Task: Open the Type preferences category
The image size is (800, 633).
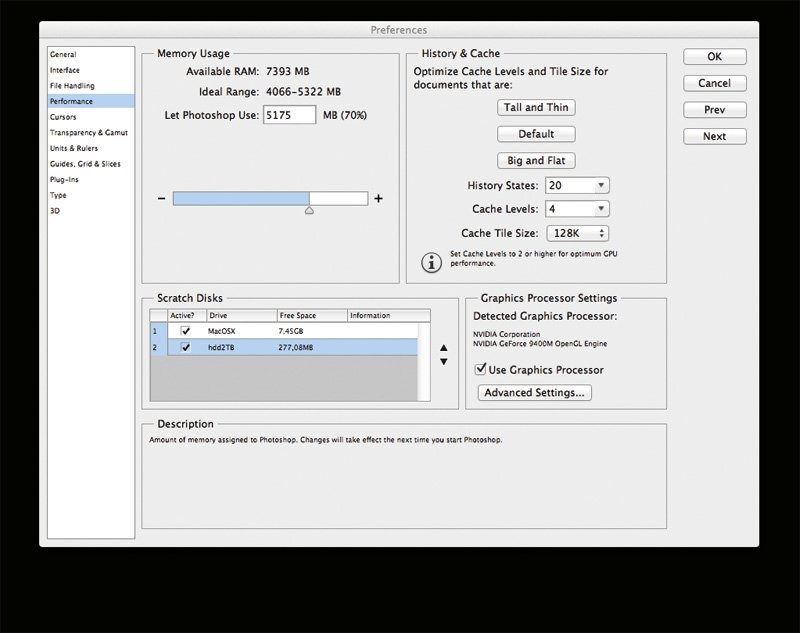Action: point(91,195)
